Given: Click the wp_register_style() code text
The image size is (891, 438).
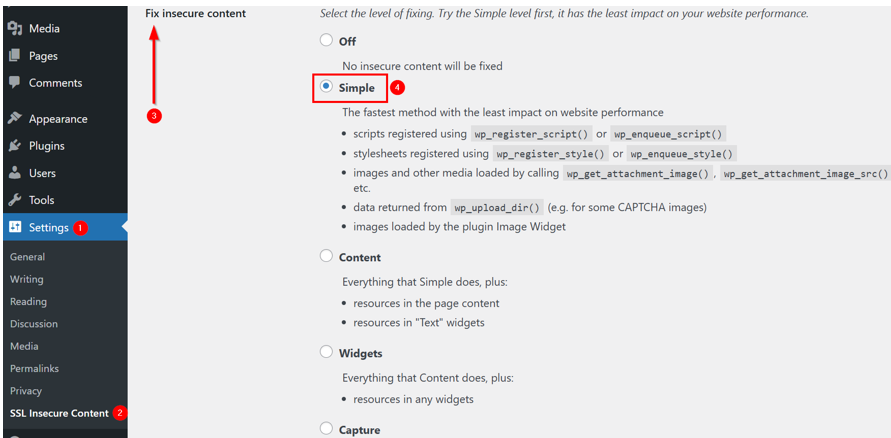Looking at the screenshot, I should tap(551, 154).
